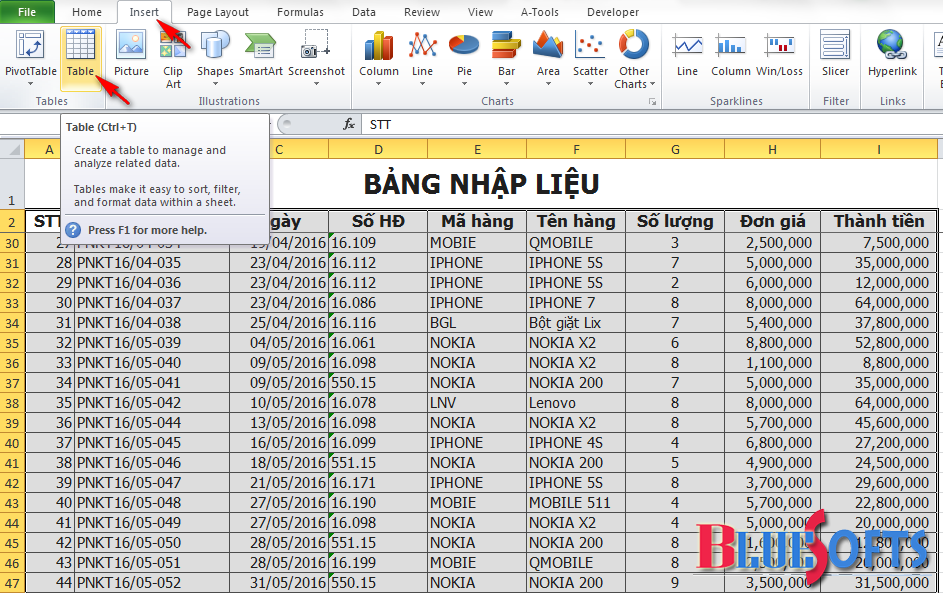943x593 pixels.
Task: Switch to the View tab
Action: pos(480,12)
